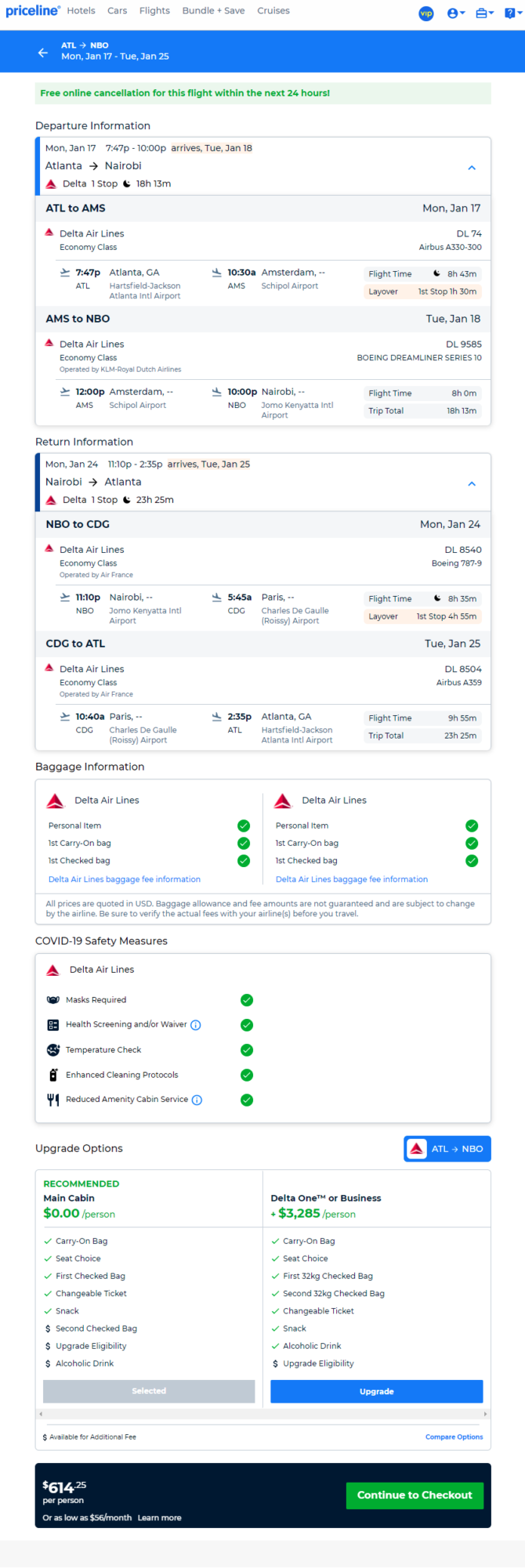Image resolution: width=525 pixels, height=1568 pixels.
Task: Click the VIP badge icon
Action: click(426, 13)
